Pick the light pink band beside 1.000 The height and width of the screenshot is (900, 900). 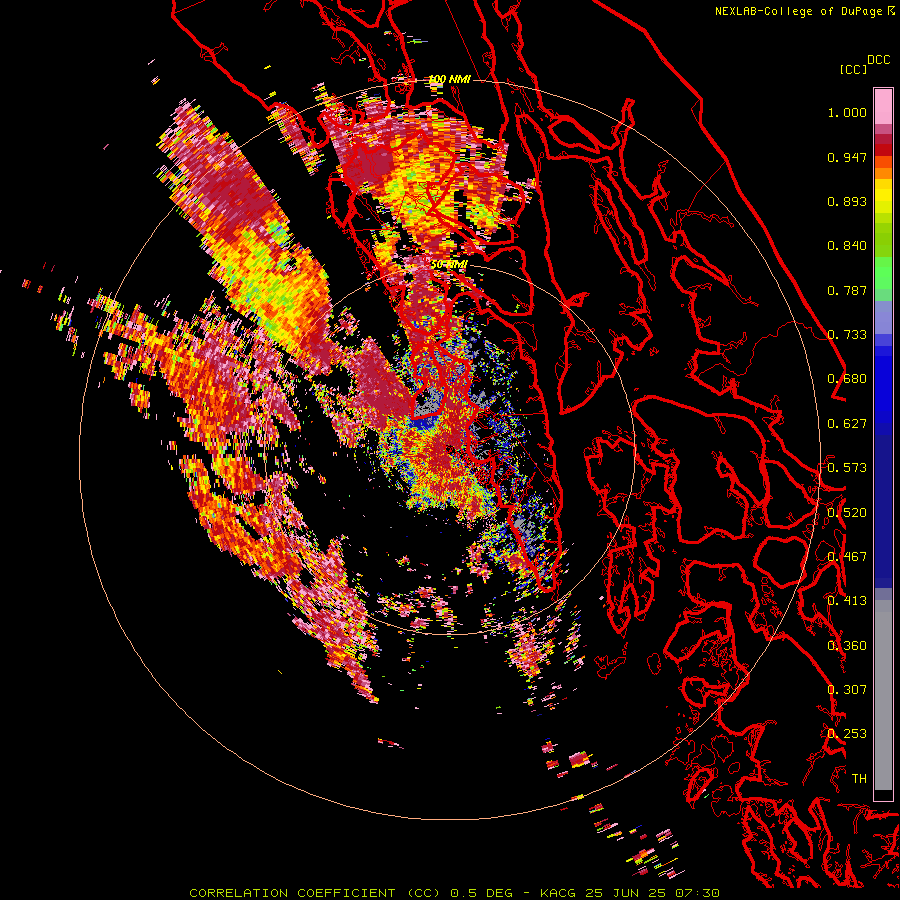click(x=883, y=107)
